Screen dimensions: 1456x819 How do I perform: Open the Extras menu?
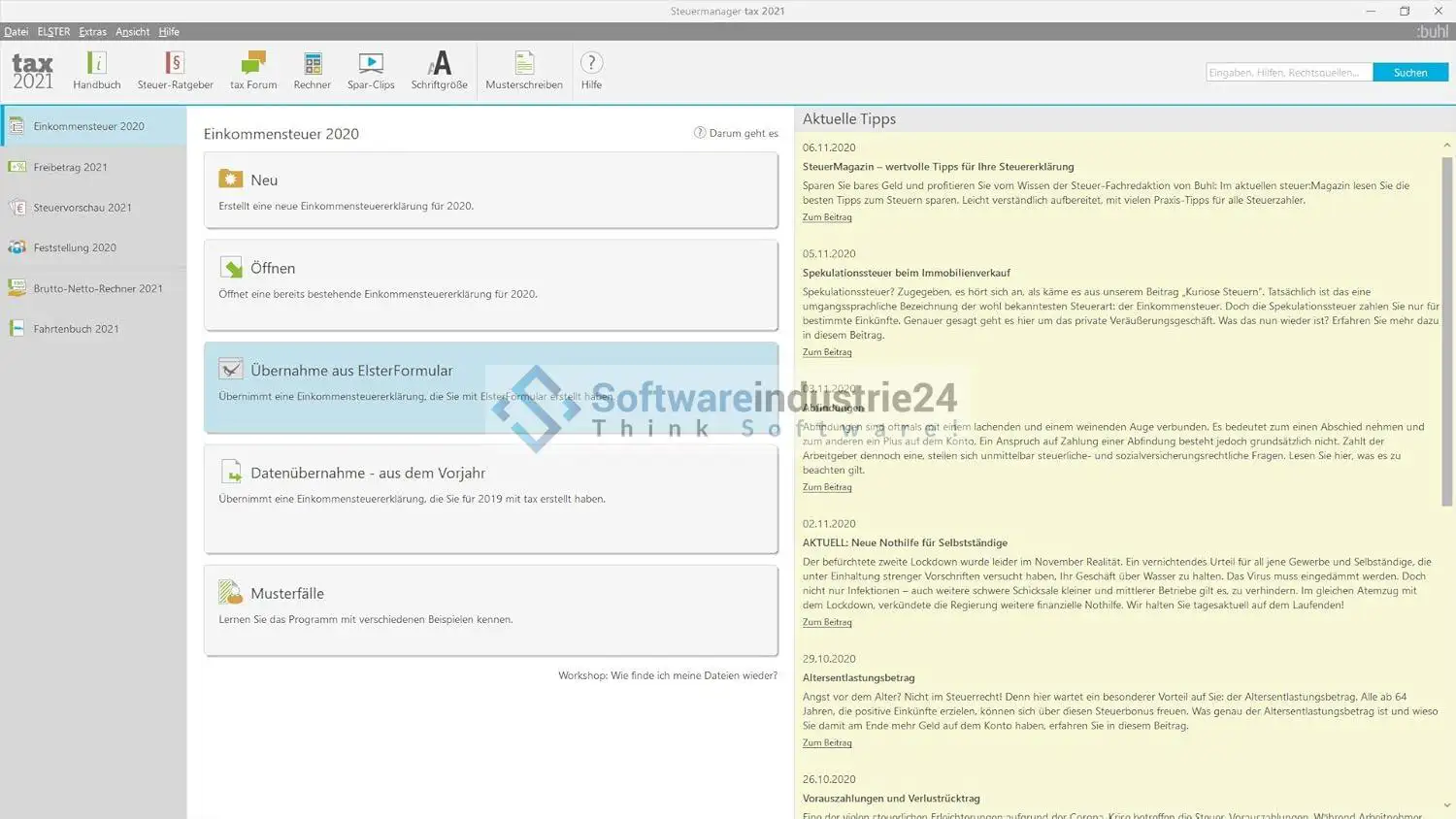pyautogui.click(x=93, y=32)
